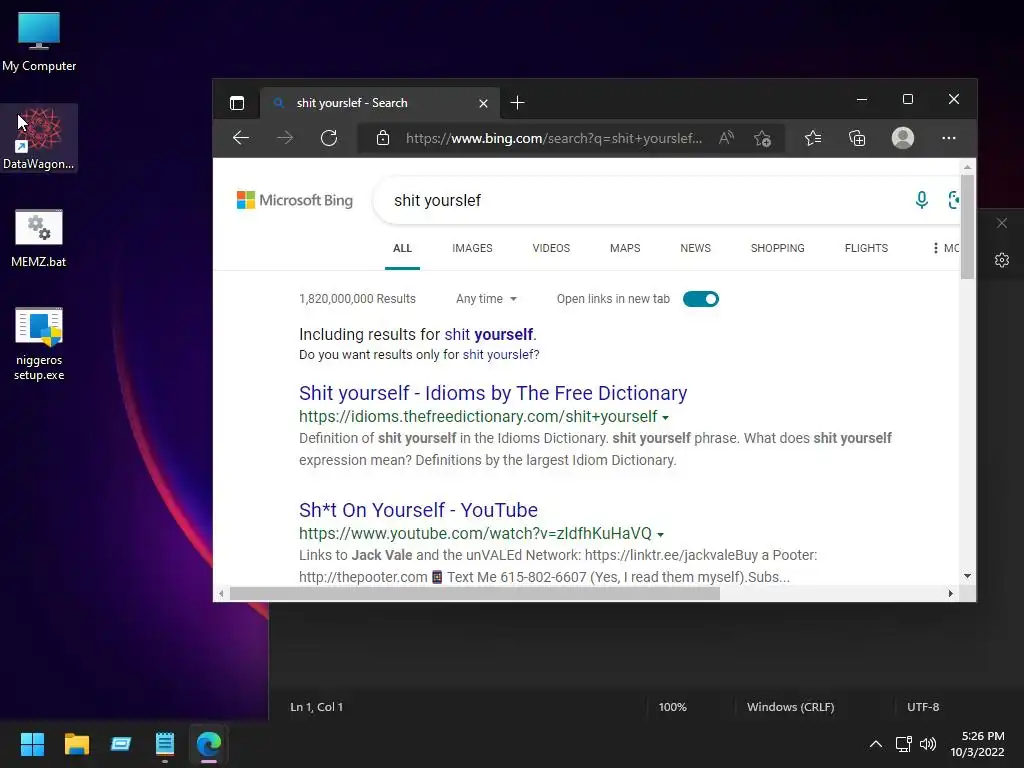Add this page to favorites

pos(762,138)
